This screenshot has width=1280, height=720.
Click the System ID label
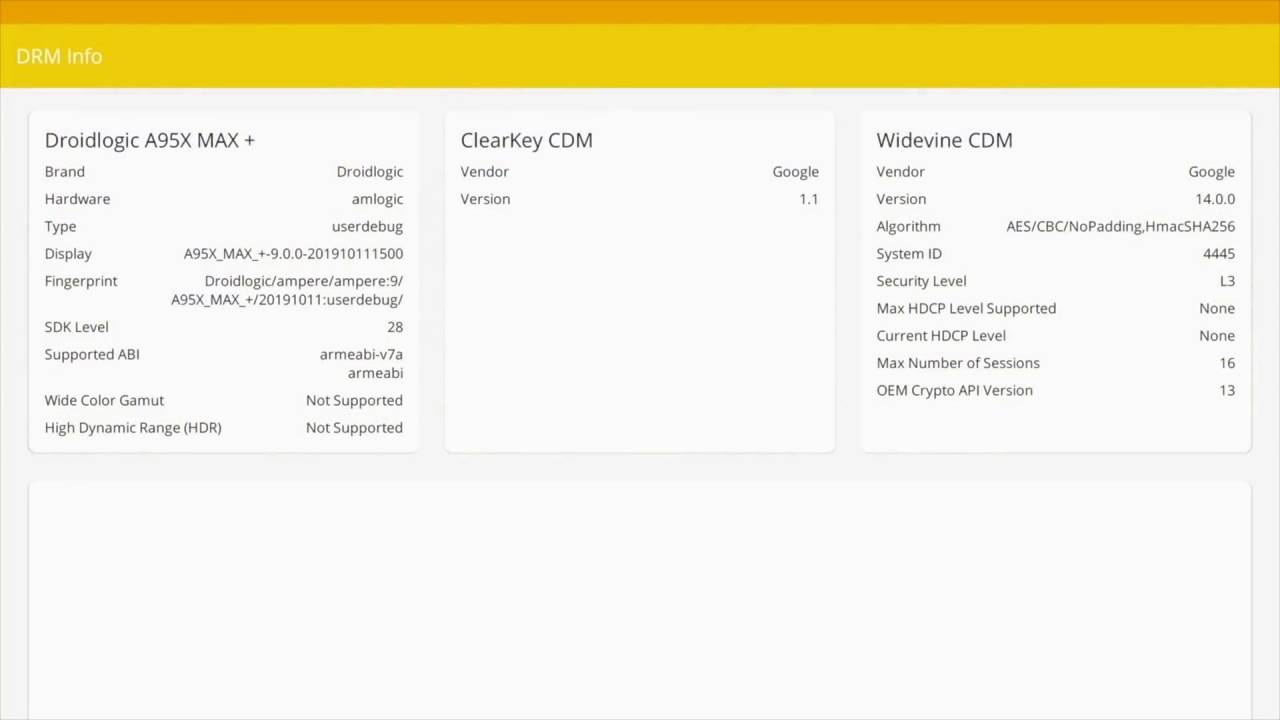click(909, 254)
